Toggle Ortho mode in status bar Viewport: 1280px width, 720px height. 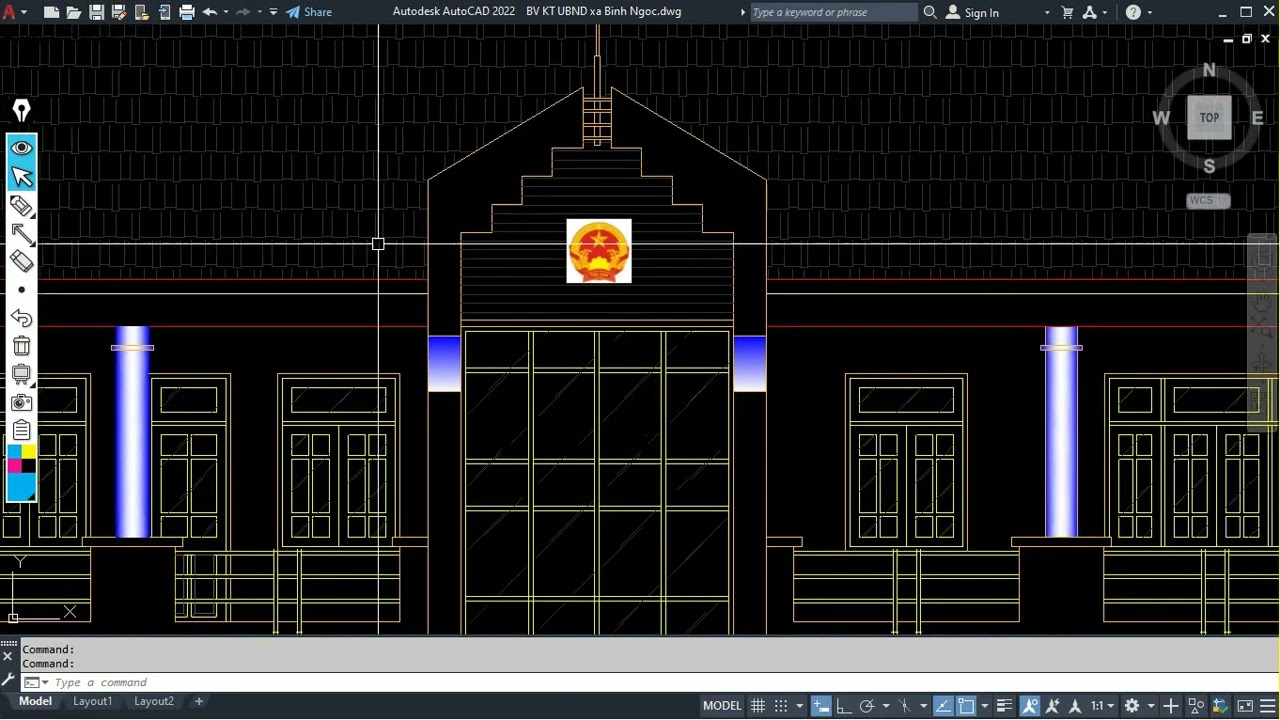(x=843, y=706)
